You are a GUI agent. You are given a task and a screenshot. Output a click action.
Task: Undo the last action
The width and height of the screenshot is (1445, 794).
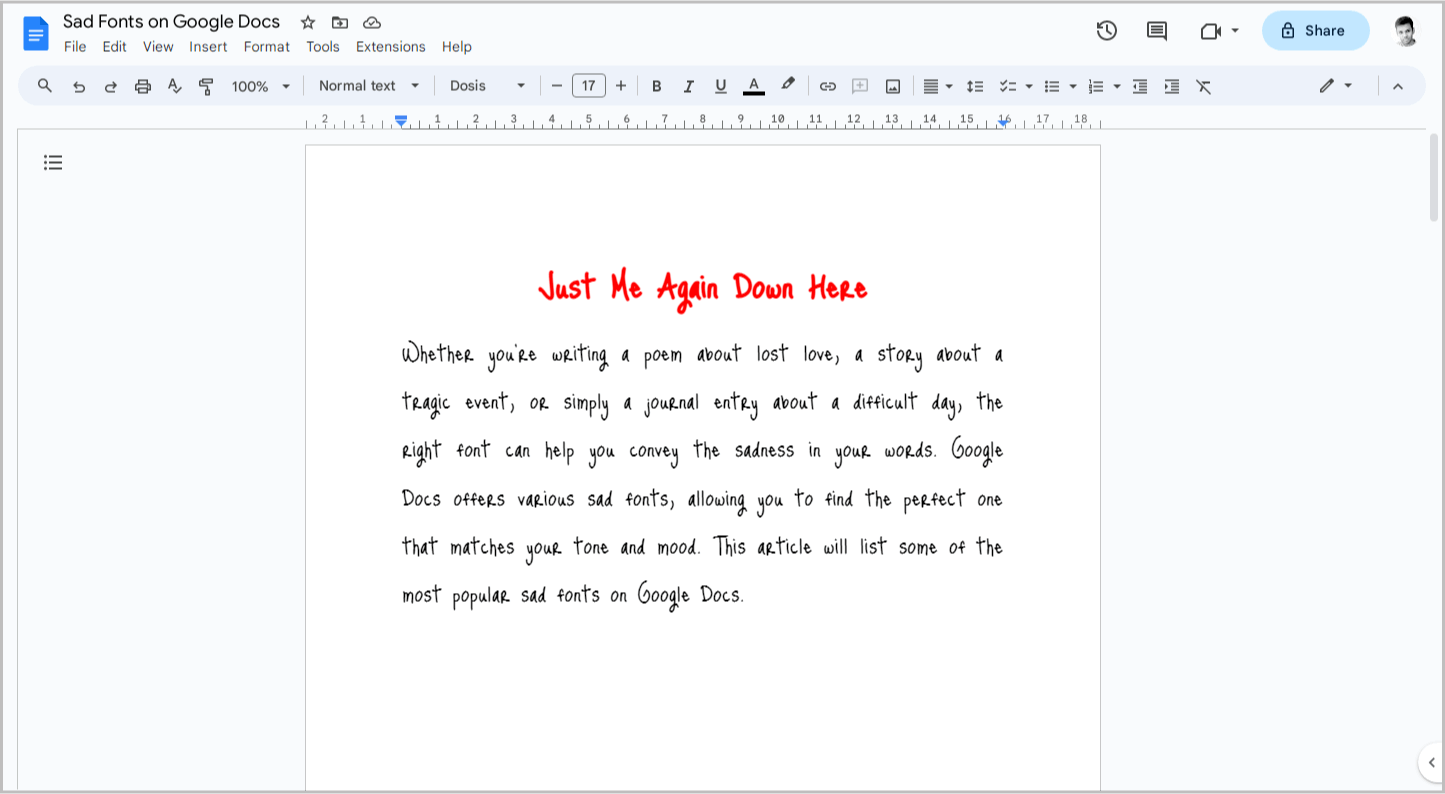79,87
